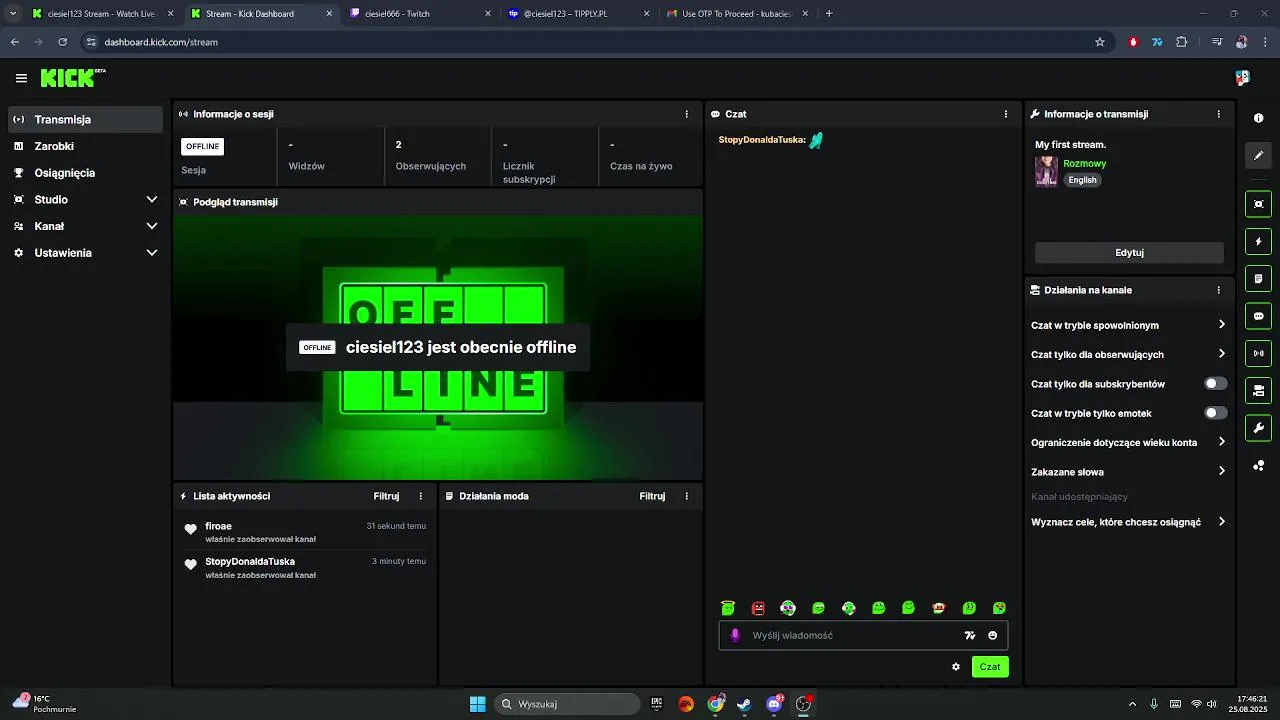Toggle the wrench widget icon in right sidebar
Viewport: 1280px width, 720px height.
point(1258,428)
